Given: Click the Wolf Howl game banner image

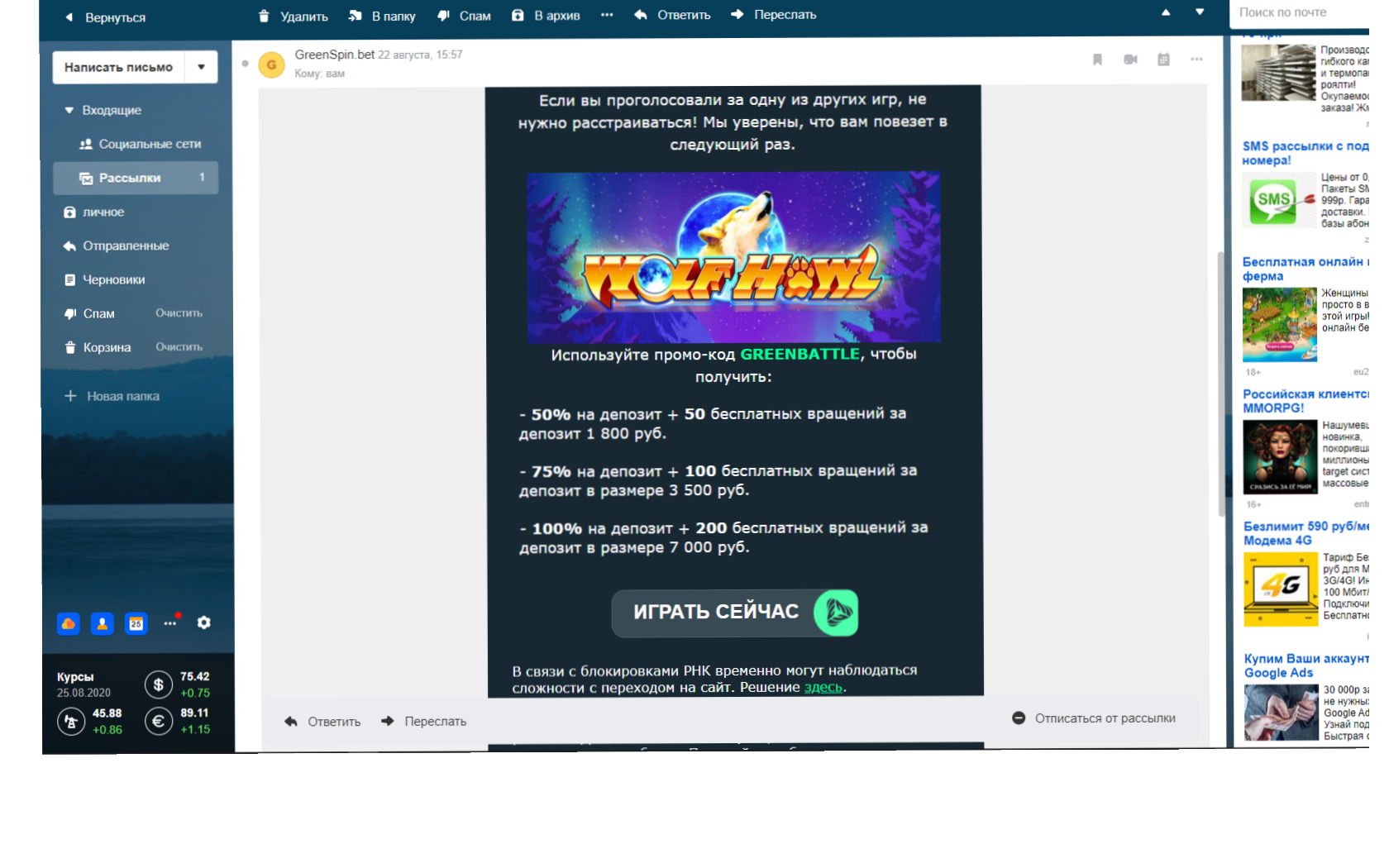Looking at the screenshot, I should tap(733, 257).
